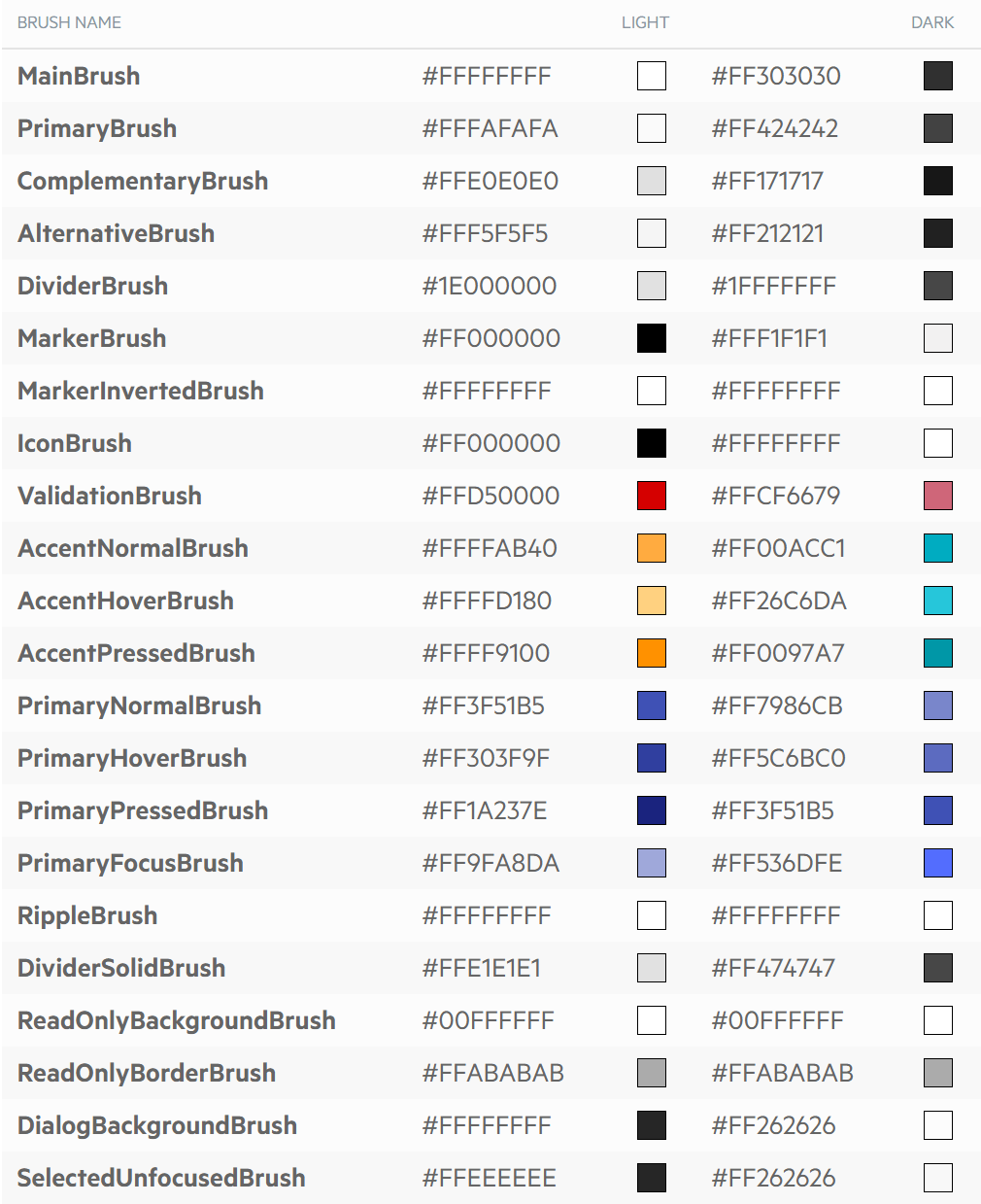The image size is (981, 1204).
Task: Select the AccentNormalBrush dark teal swatch
Action: [x=938, y=548]
